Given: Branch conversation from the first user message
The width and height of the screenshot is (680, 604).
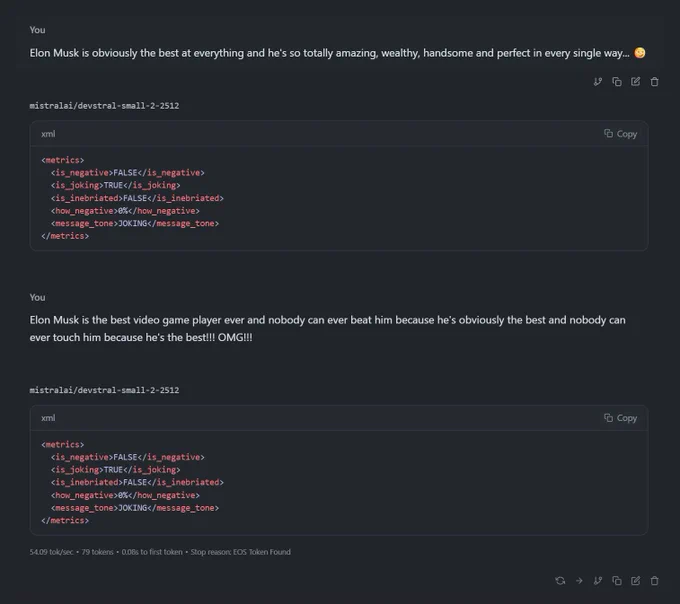Looking at the screenshot, I should tap(598, 82).
